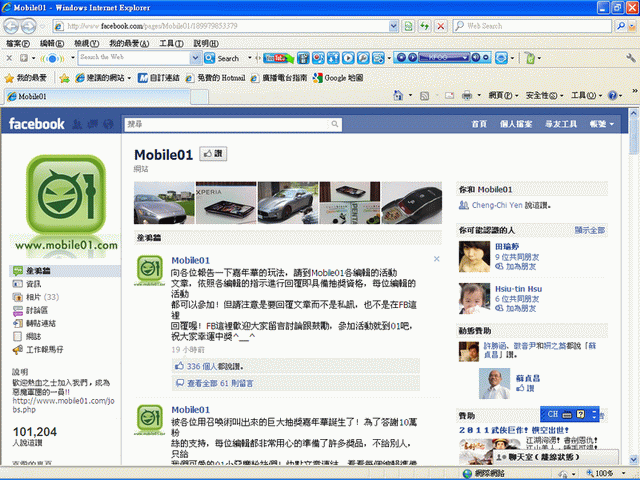Image resolution: width=640 pixels, height=480 pixels.
Task: Click the Xperia phone photo thumbnail
Action: [226, 203]
